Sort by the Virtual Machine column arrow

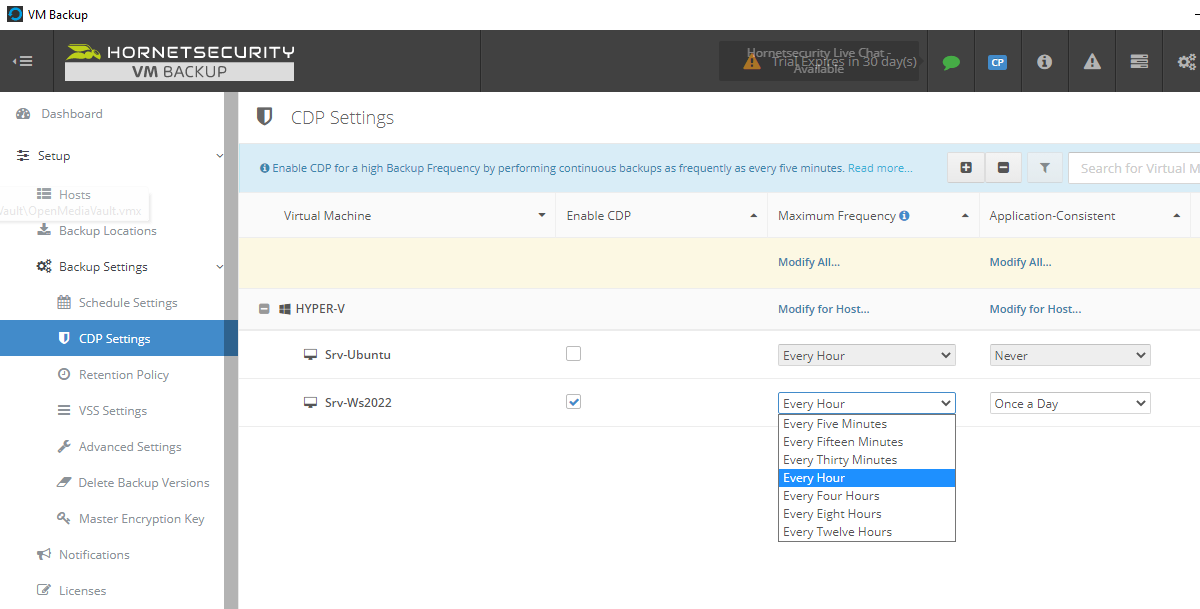542,216
